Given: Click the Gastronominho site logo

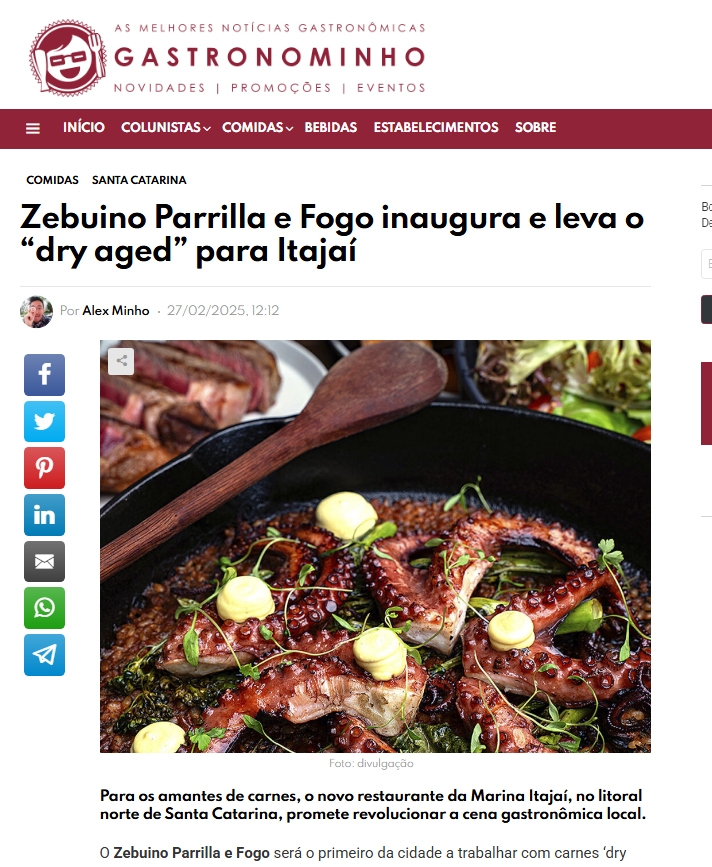Looking at the screenshot, I should click(227, 58).
